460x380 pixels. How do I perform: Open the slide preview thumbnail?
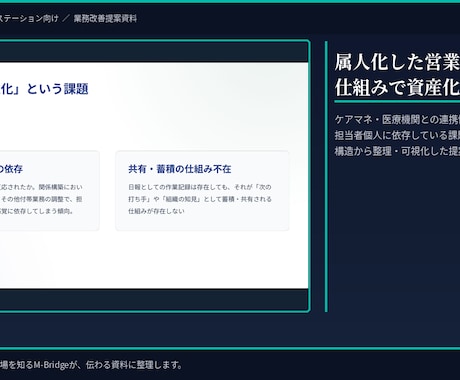coord(154,176)
